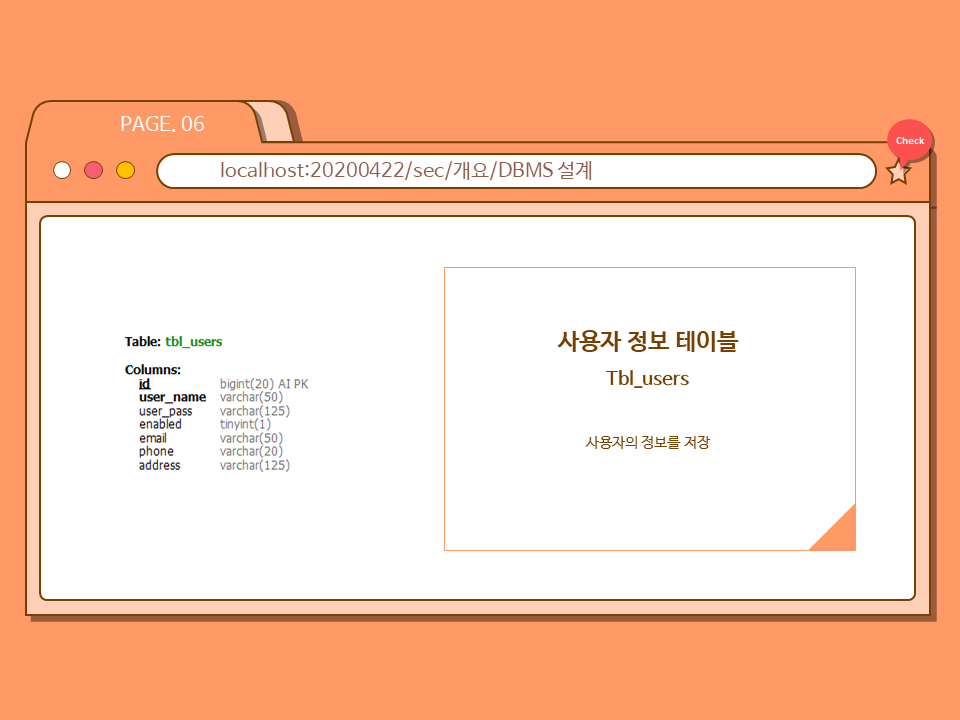
Task: Click the pink circle window button
Action: point(94,170)
